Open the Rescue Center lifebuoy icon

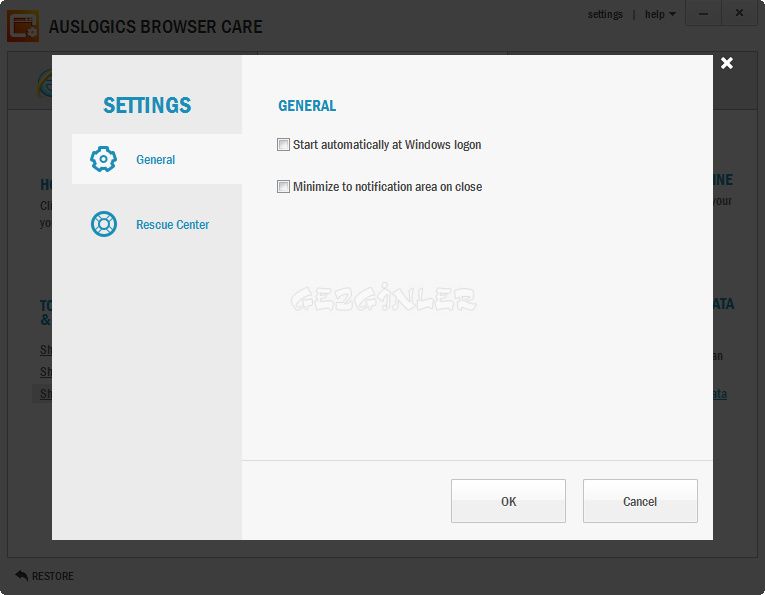[104, 224]
